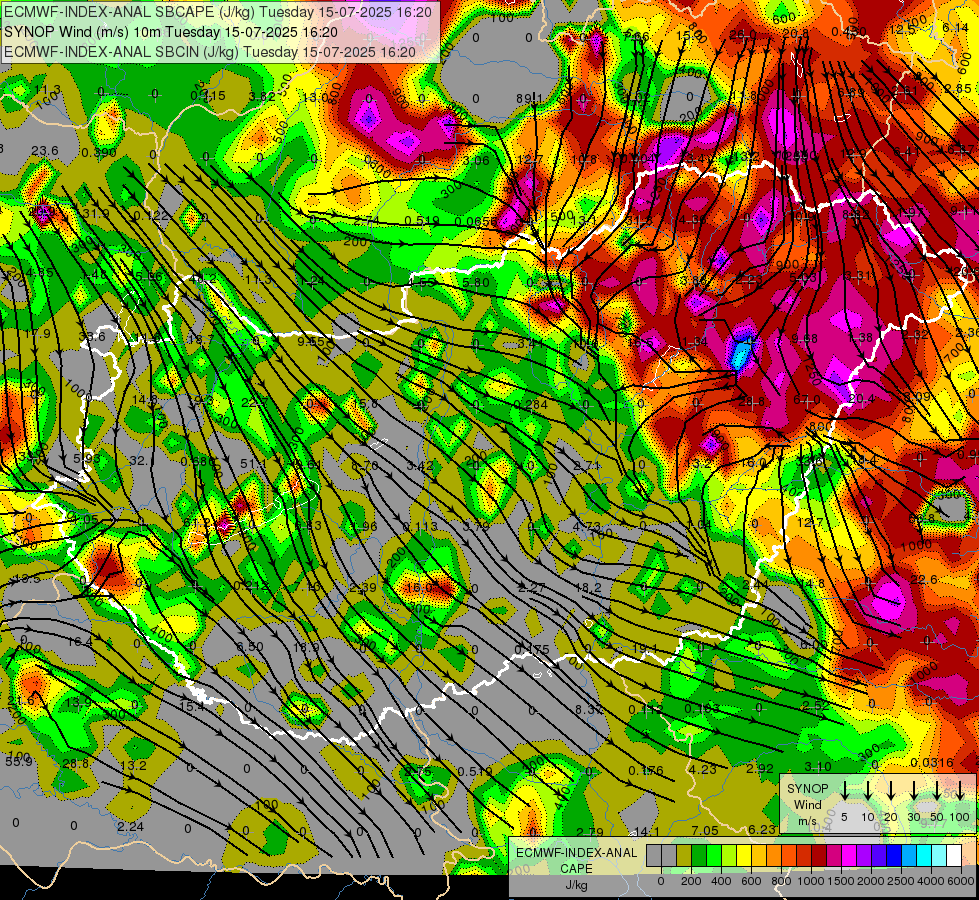This screenshot has width=979, height=900.
Task: Click the 0.113 value on the map
Action: (420, 527)
